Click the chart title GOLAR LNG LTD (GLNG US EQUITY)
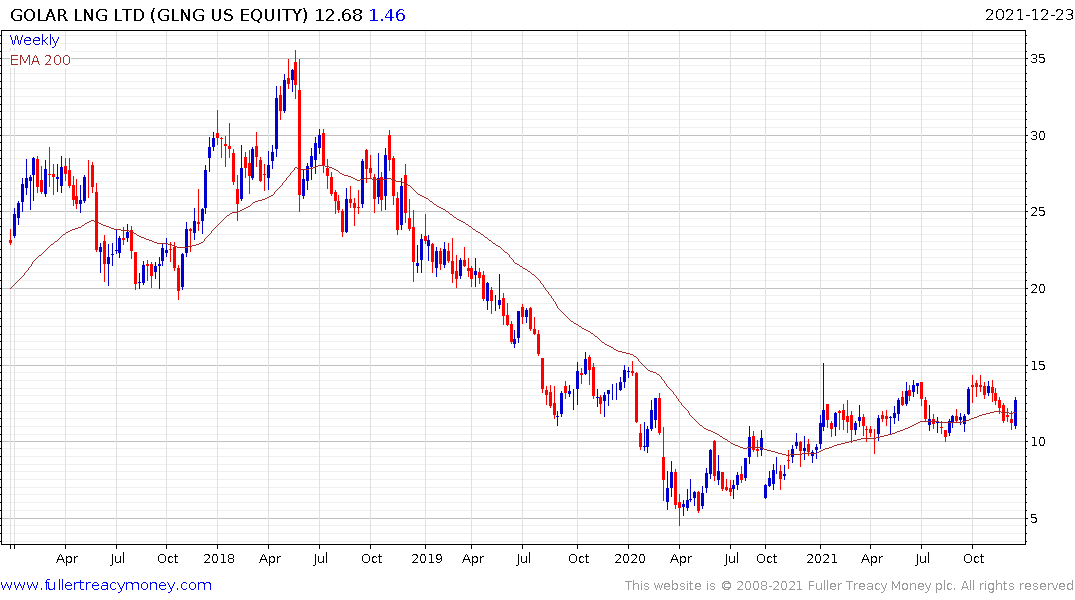Screen dimensions: 1075x600 coord(159,14)
